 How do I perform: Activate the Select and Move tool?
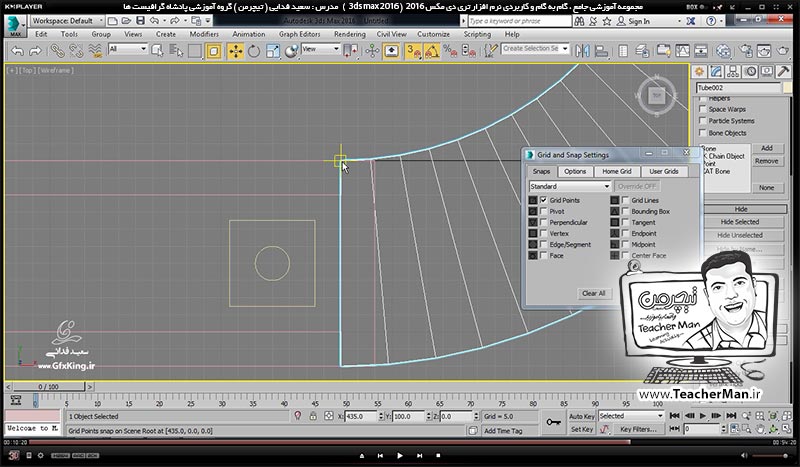[x=235, y=51]
